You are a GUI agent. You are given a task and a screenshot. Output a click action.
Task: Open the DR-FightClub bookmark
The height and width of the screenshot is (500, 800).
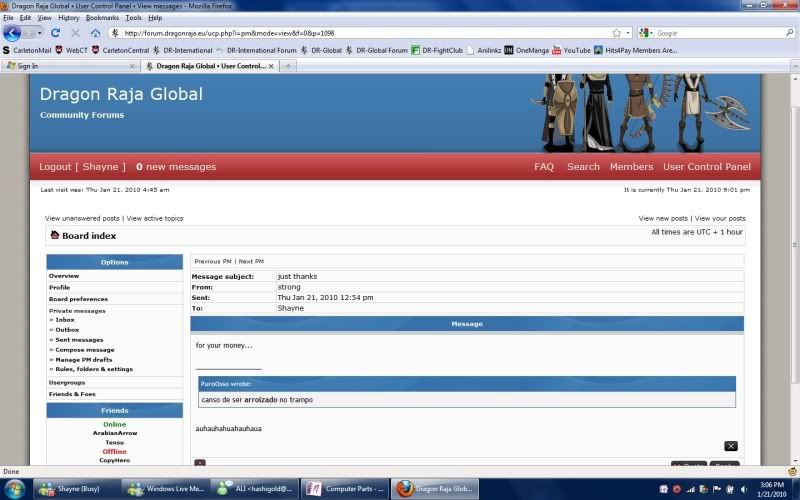coord(437,50)
